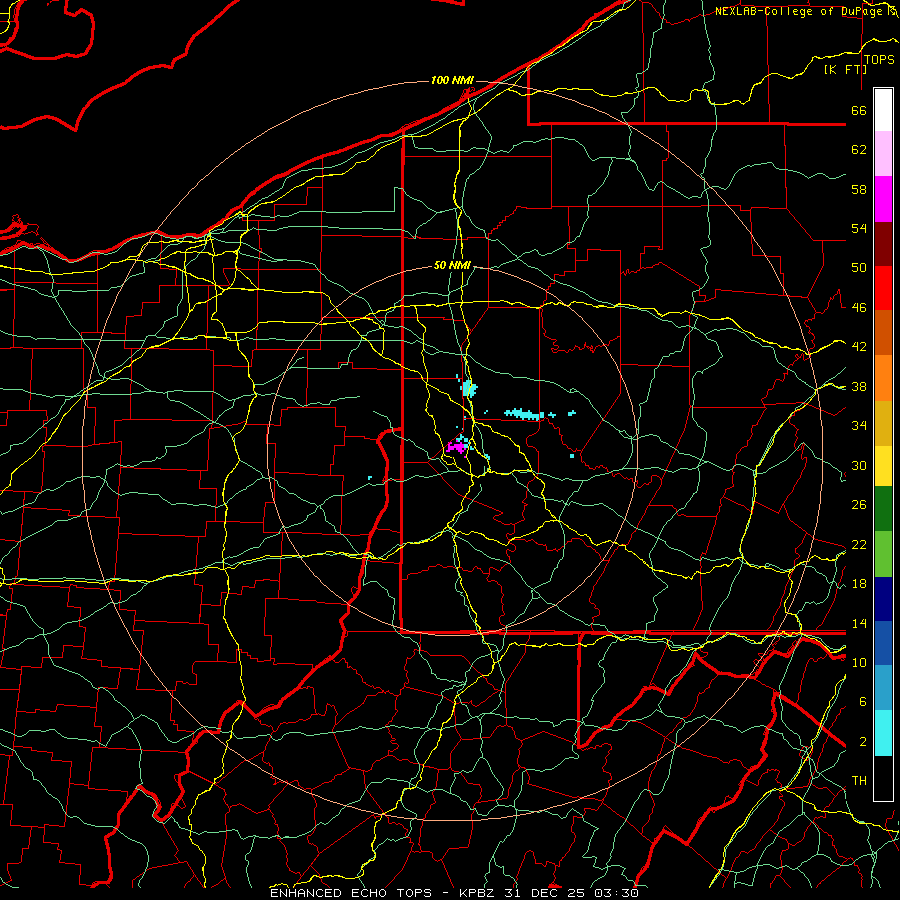
Task: Click the 'K FT' legend unit label
Action: 845,69
